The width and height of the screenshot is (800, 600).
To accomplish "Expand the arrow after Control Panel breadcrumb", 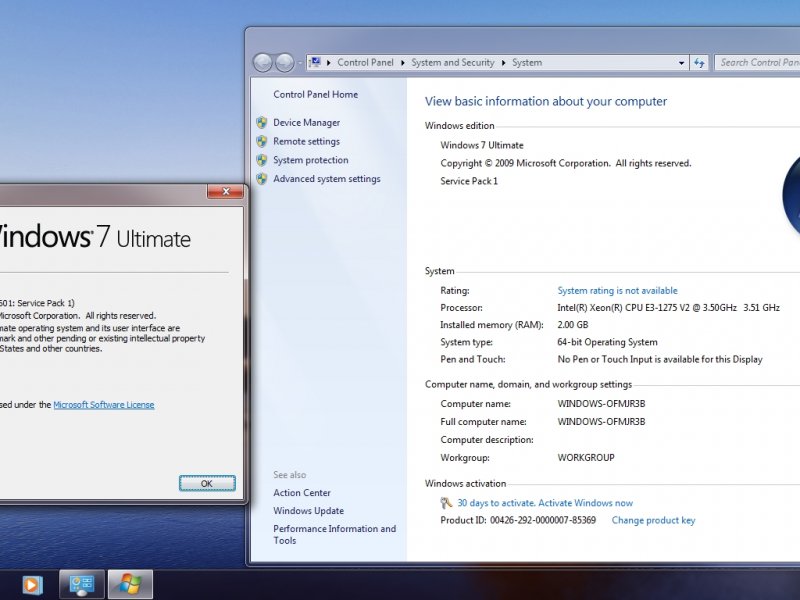I will (x=403, y=63).
